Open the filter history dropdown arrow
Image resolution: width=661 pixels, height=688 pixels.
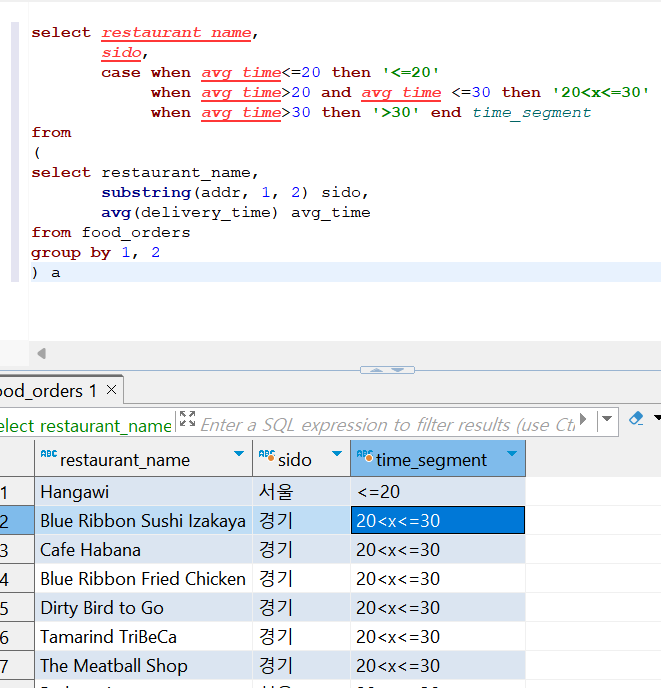607,419
